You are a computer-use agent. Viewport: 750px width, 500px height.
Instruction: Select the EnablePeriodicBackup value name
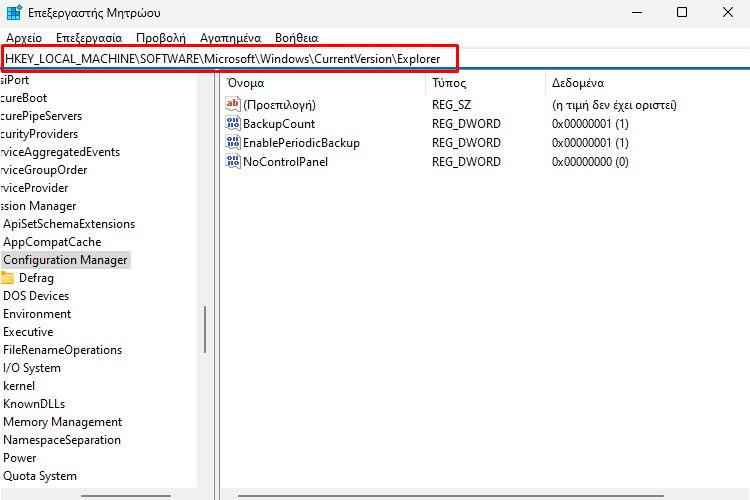point(301,143)
